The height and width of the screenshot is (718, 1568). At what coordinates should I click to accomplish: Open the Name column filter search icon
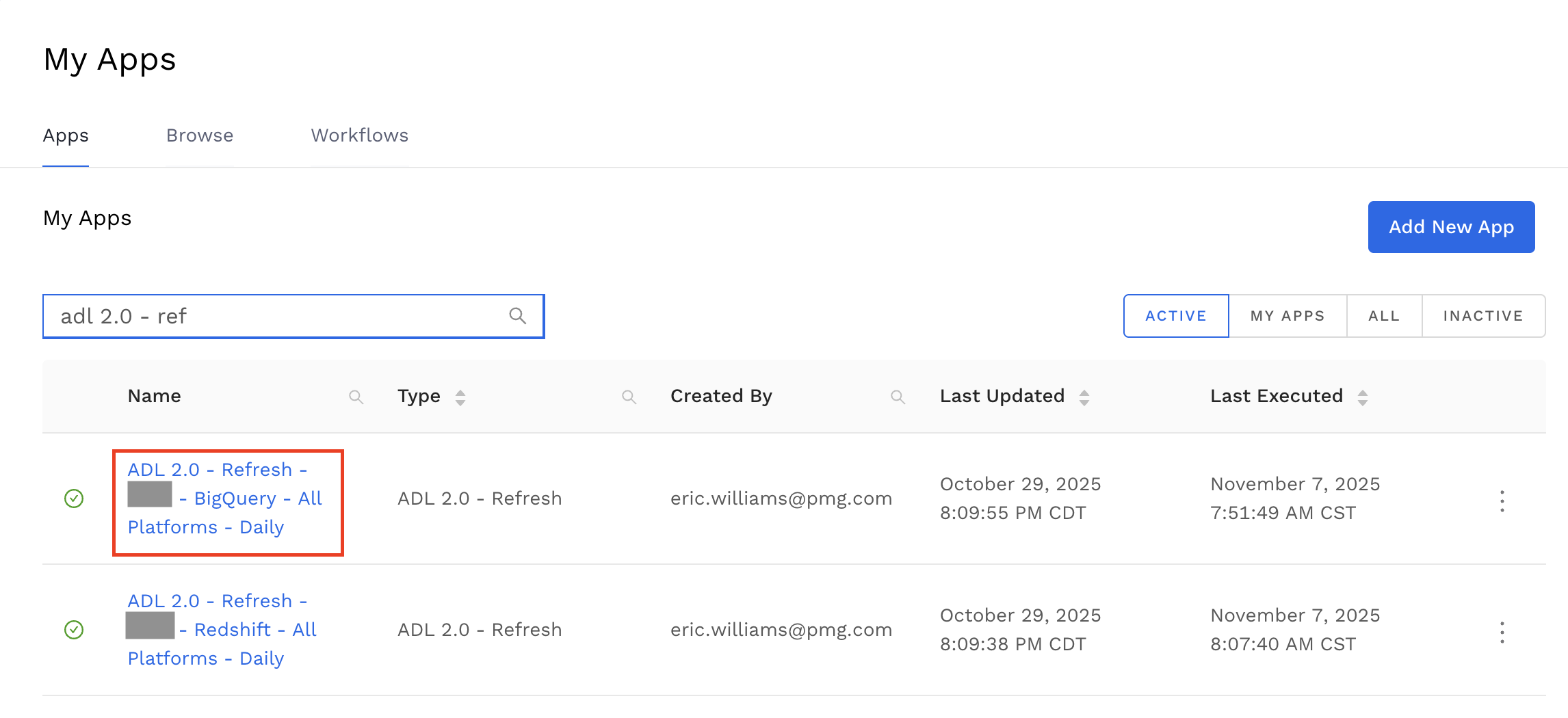pos(356,397)
